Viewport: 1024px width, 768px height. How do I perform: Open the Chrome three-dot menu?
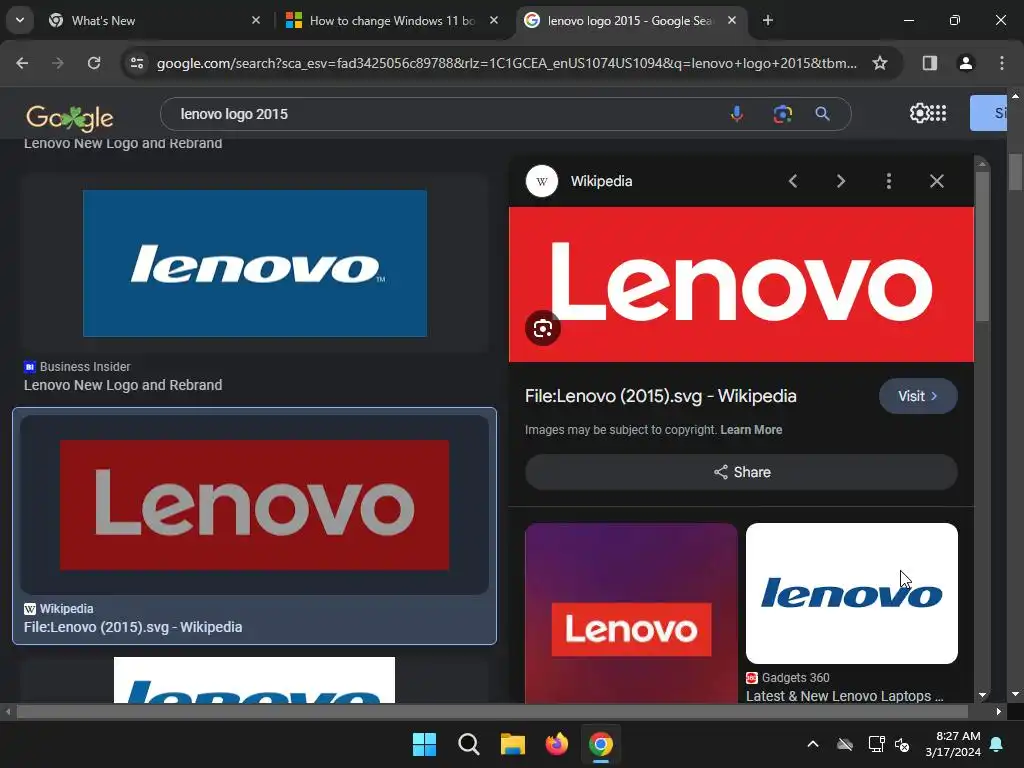(x=1002, y=63)
